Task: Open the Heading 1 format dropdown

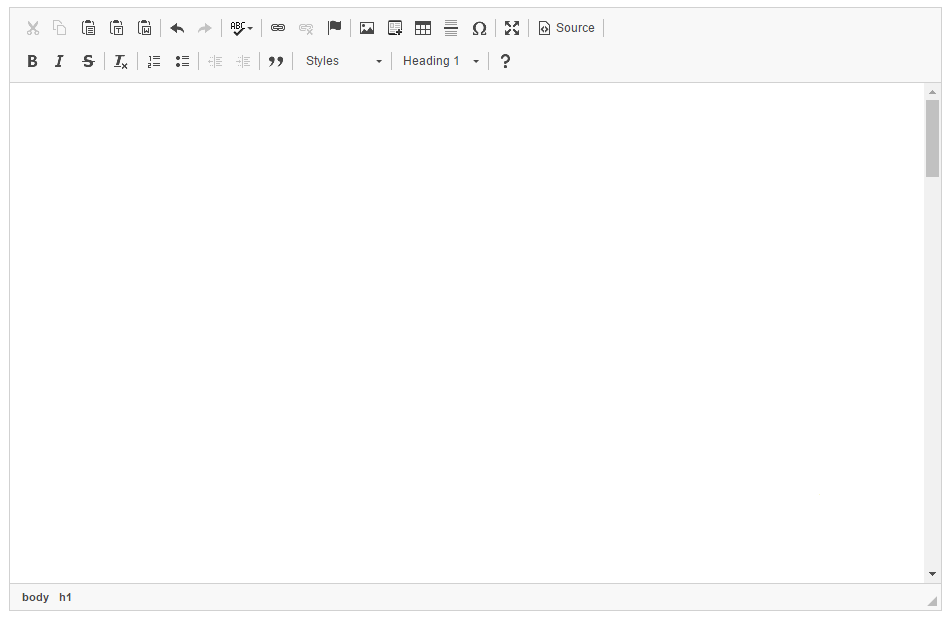Action: click(441, 61)
